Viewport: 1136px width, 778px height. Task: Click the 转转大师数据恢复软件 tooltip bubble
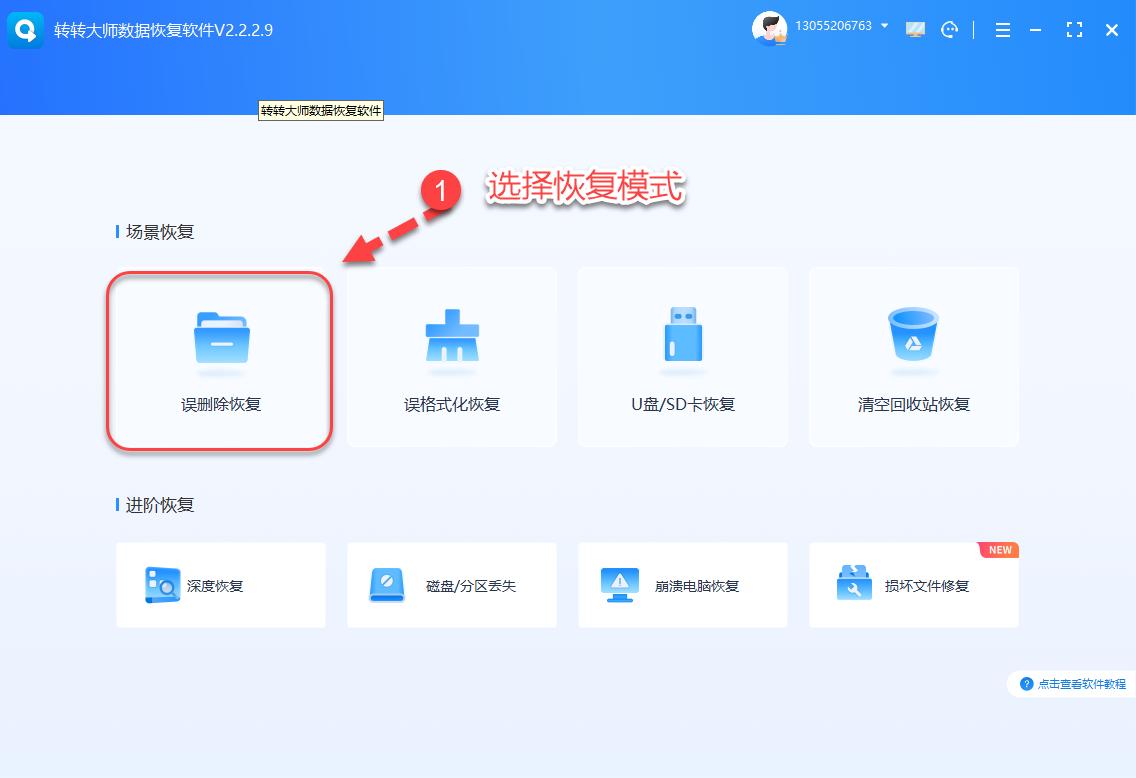320,111
